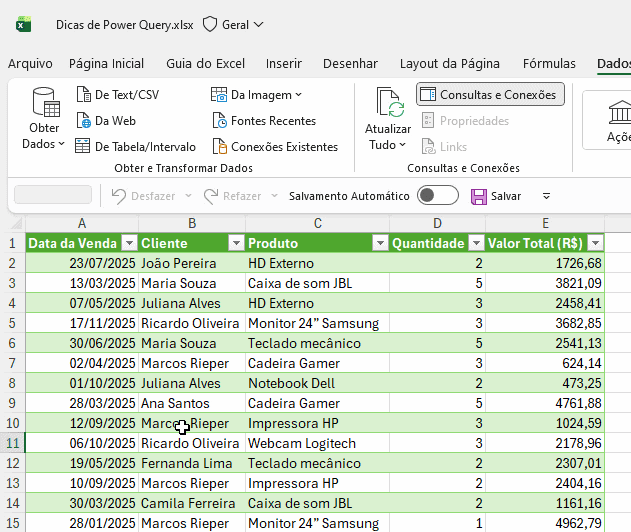Open the Cliente column filter dropdown

[x=235, y=243]
